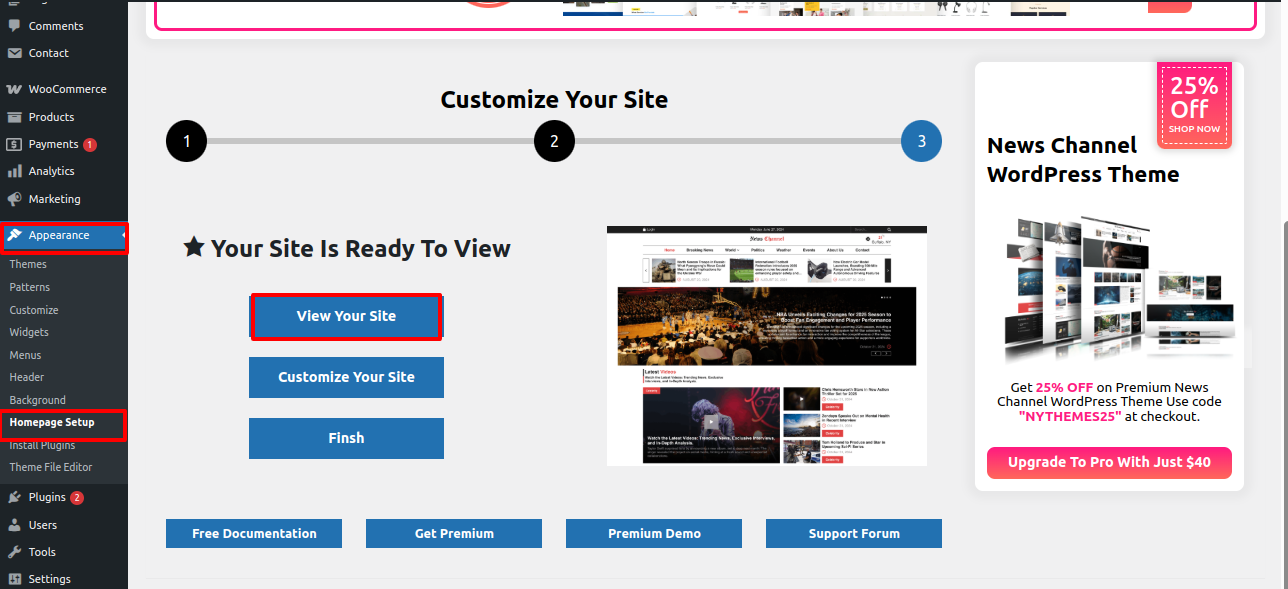Click the "News Channel WordPress Theme" title
Screen dimensions: 1288x589
coord(1083,160)
